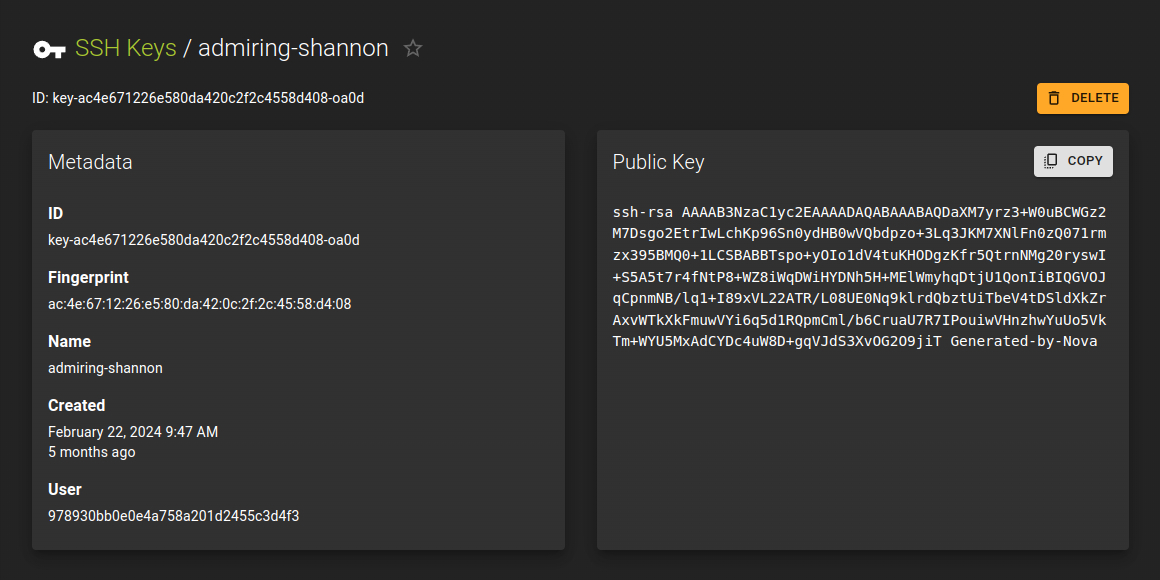This screenshot has width=1160, height=580.
Task: Star admiring-shannon as favorite
Action: (413, 49)
